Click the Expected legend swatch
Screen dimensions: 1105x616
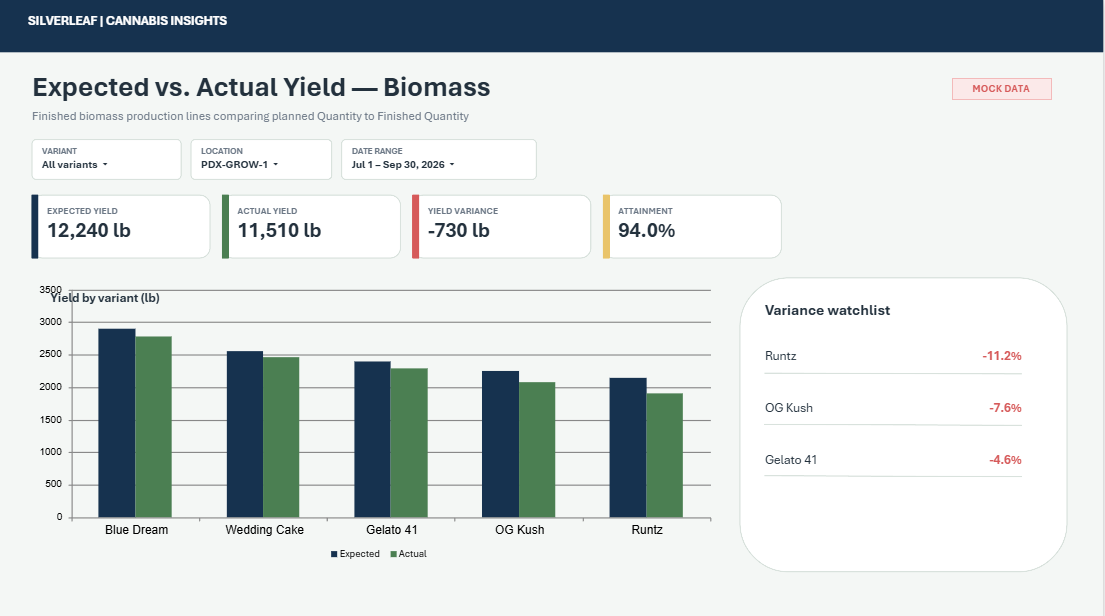click(334, 554)
